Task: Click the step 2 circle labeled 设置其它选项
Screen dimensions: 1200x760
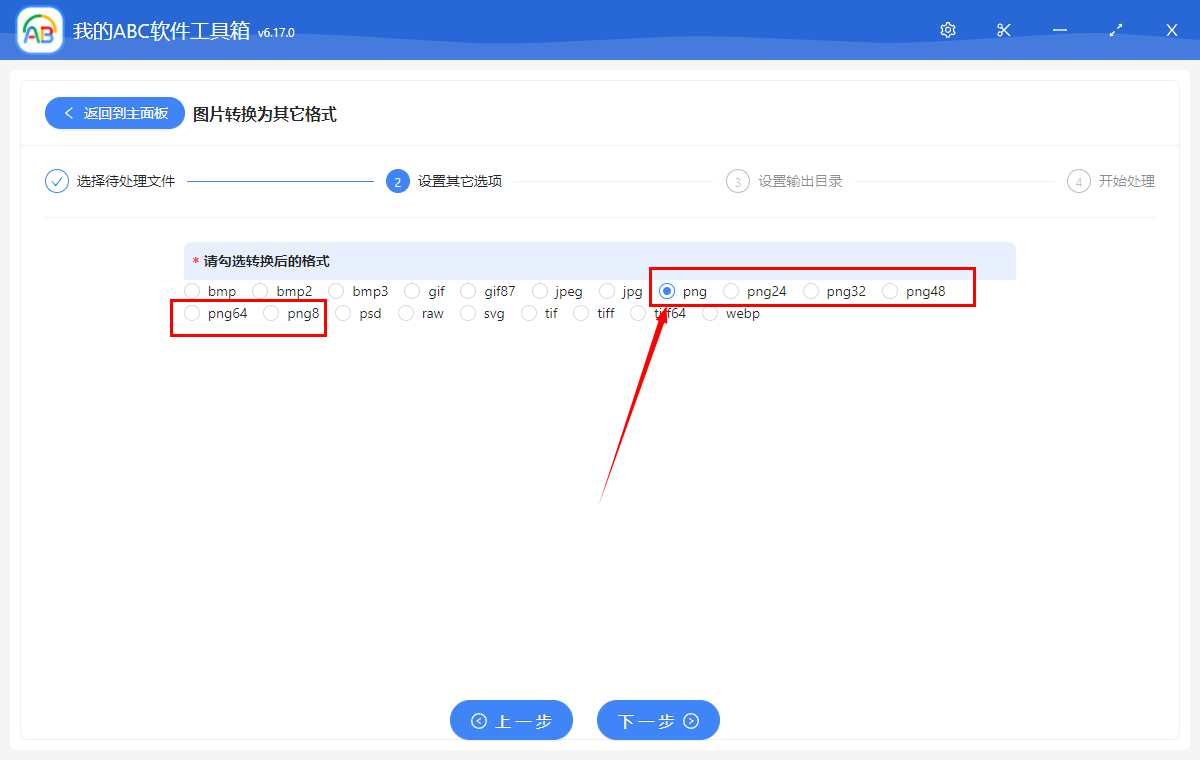Action: tap(397, 181)
